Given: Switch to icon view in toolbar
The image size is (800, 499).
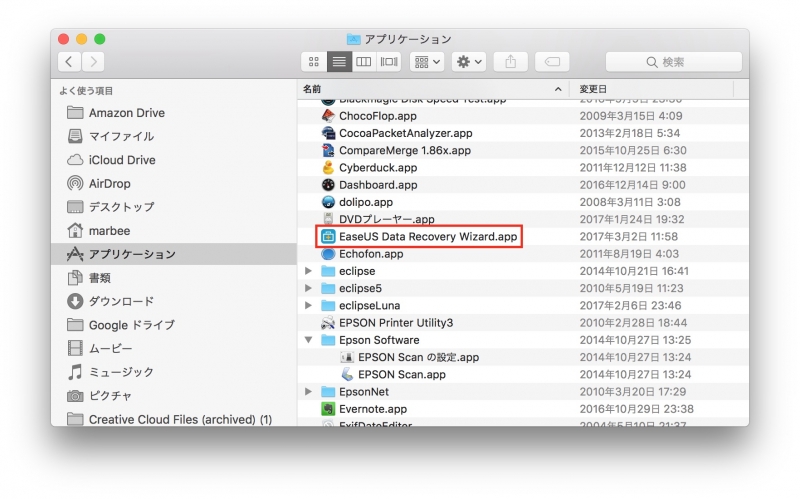Looking at the screenshot, I should click(314, 62).
